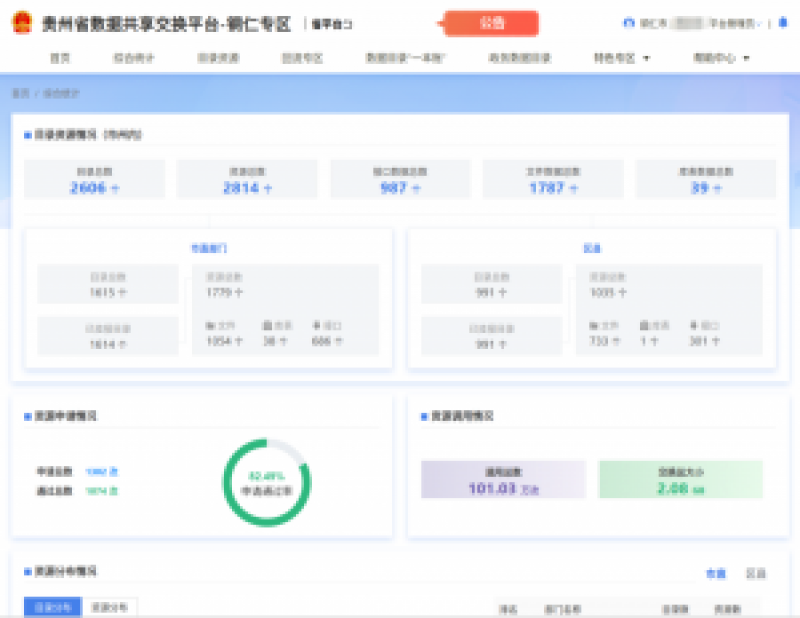Click the 目录总数 statistic card

(x=95, y=178)
